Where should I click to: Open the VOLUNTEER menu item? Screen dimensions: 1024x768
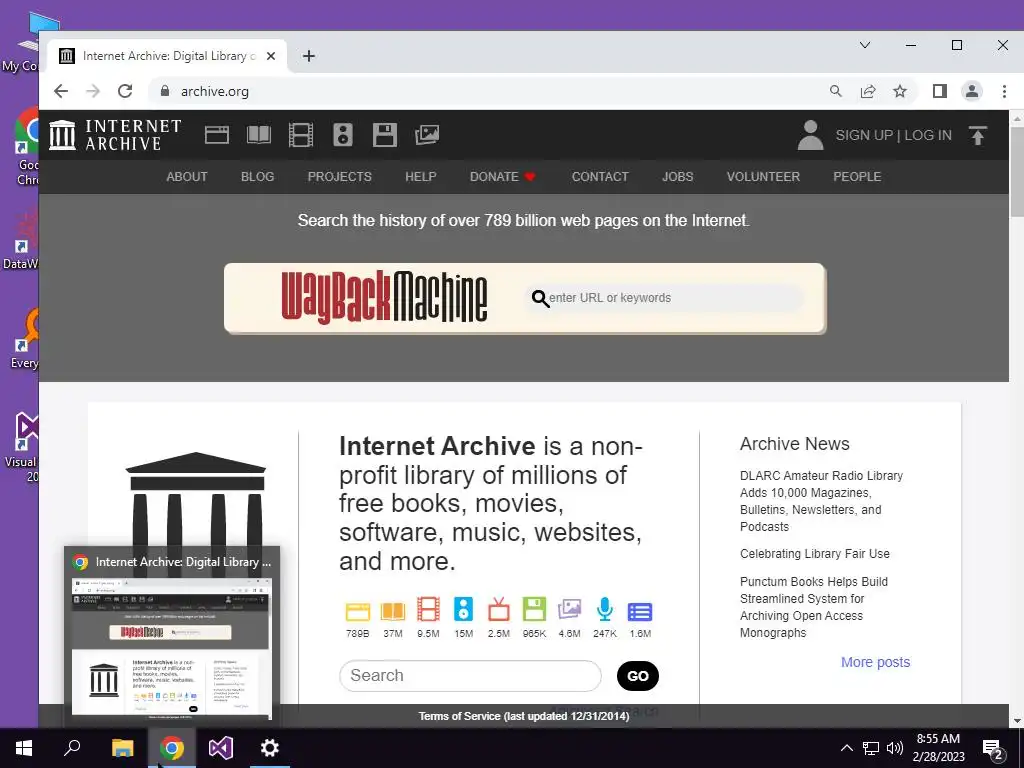pos(763,176)
